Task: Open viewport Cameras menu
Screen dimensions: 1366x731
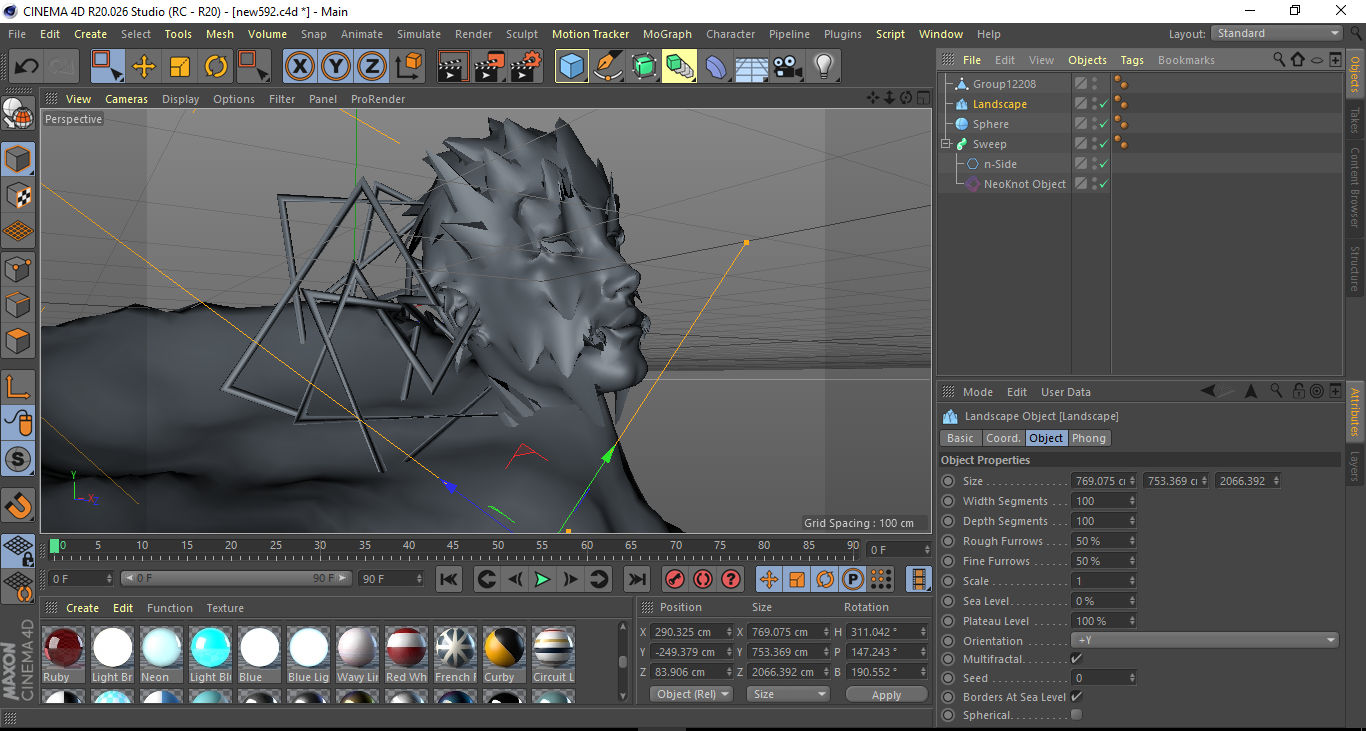Action: pyautogui.click(x=126, y=99)
